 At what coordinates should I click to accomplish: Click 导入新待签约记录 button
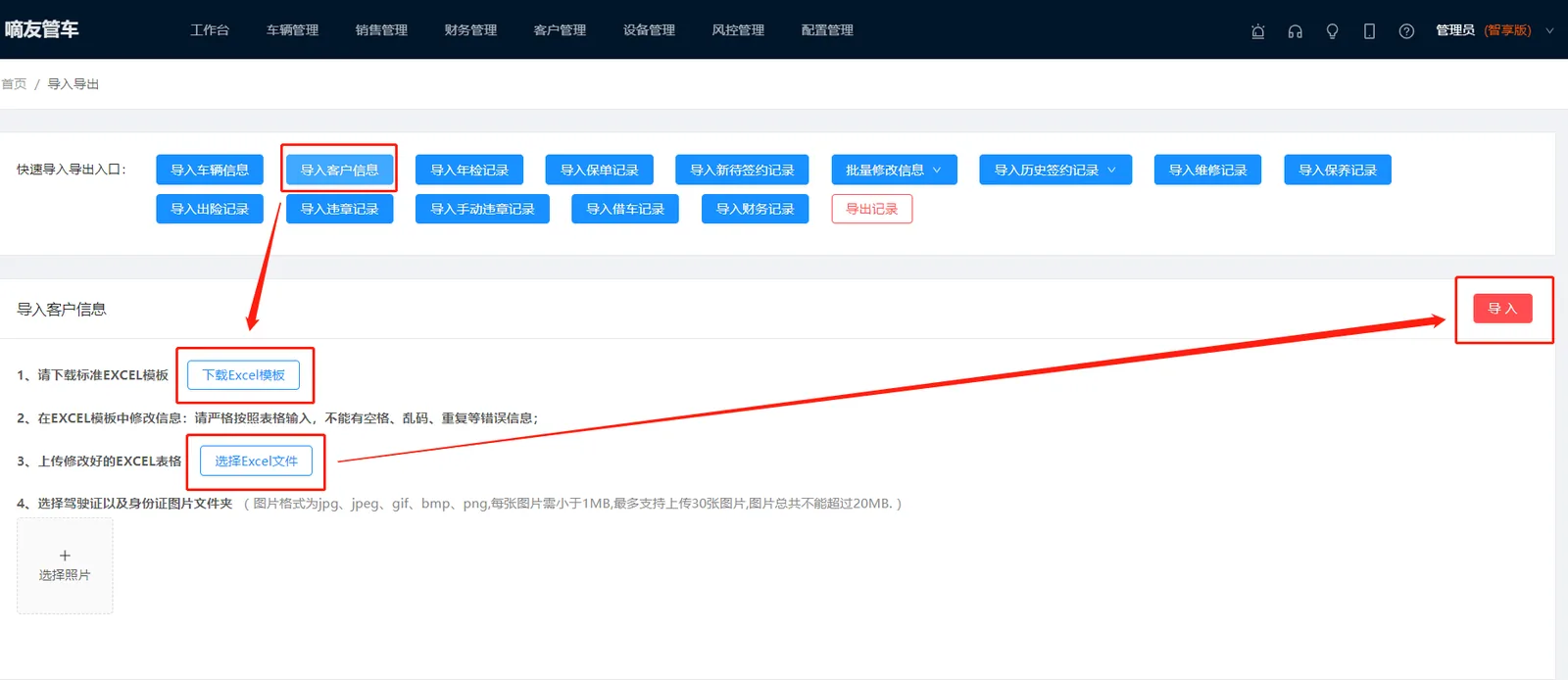click(742, 170)
